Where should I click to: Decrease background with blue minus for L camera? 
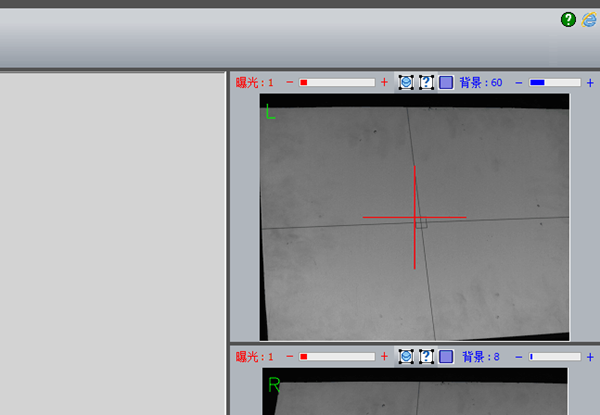(x=519, y=82)
